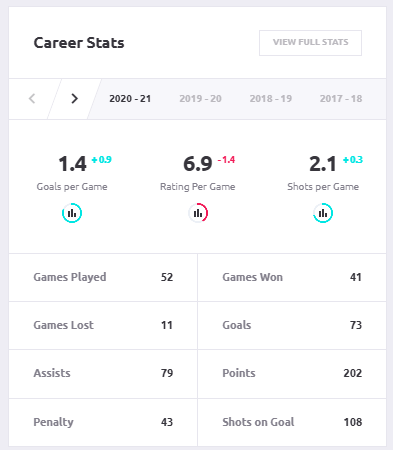Select the Games Lost stat row
Screen dimensions: 393x450
point(103,325)
